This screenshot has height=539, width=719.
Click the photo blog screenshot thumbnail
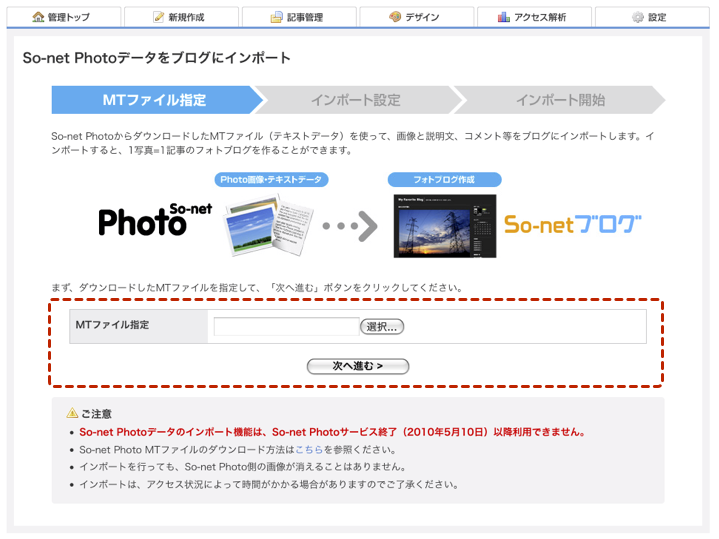tap(445, 225)
